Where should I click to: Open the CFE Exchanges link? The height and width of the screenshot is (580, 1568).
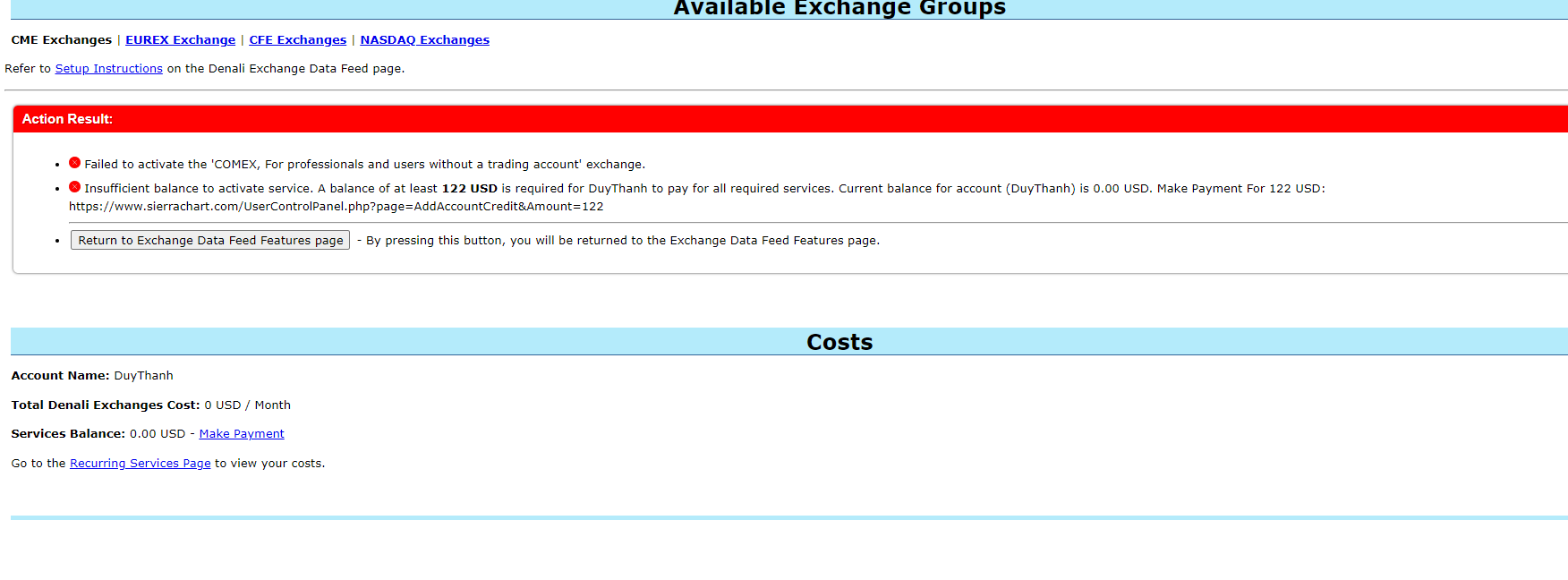click(297, 40)
